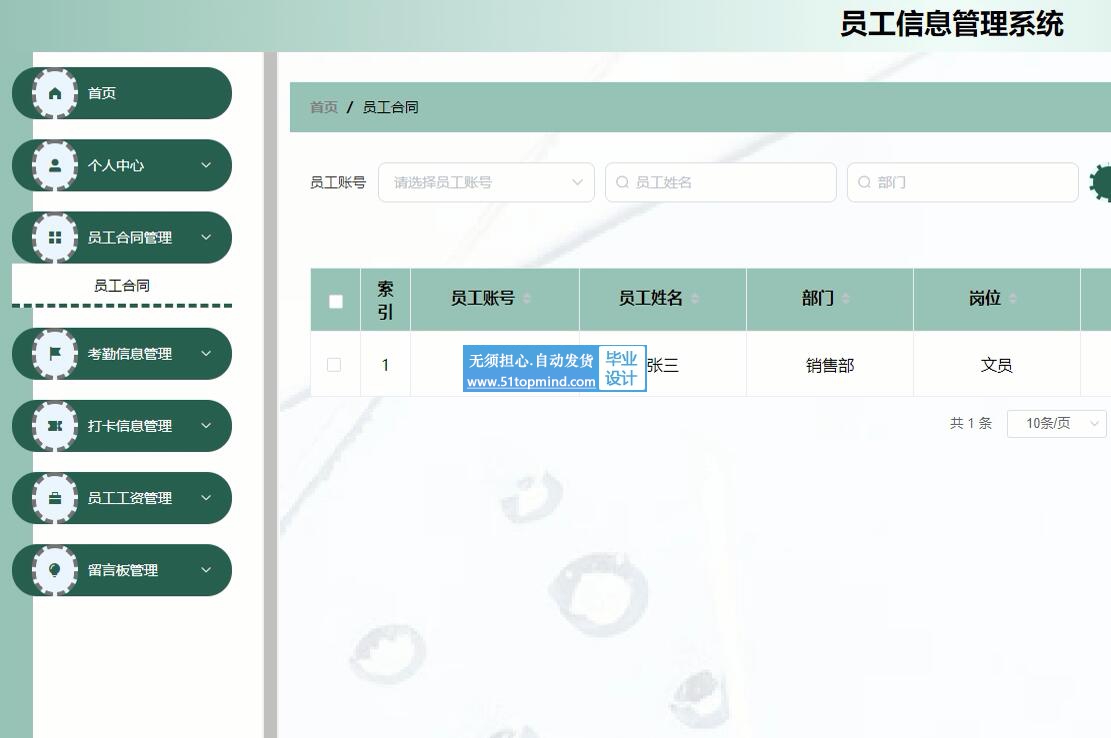Screen dimensions: 1111x738
Task: Open the 考勤信息管理 menu label
Action: (130, 353)
